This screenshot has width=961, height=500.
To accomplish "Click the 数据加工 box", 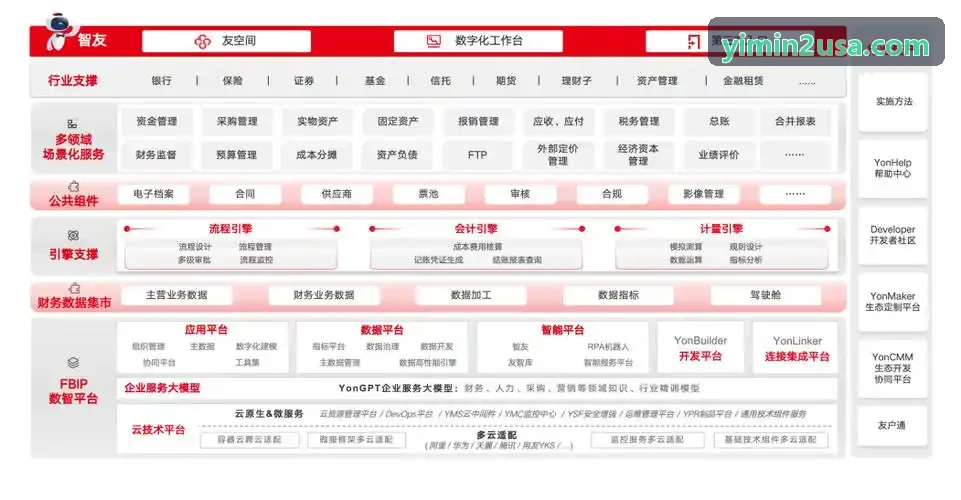I will click(471, 295).
